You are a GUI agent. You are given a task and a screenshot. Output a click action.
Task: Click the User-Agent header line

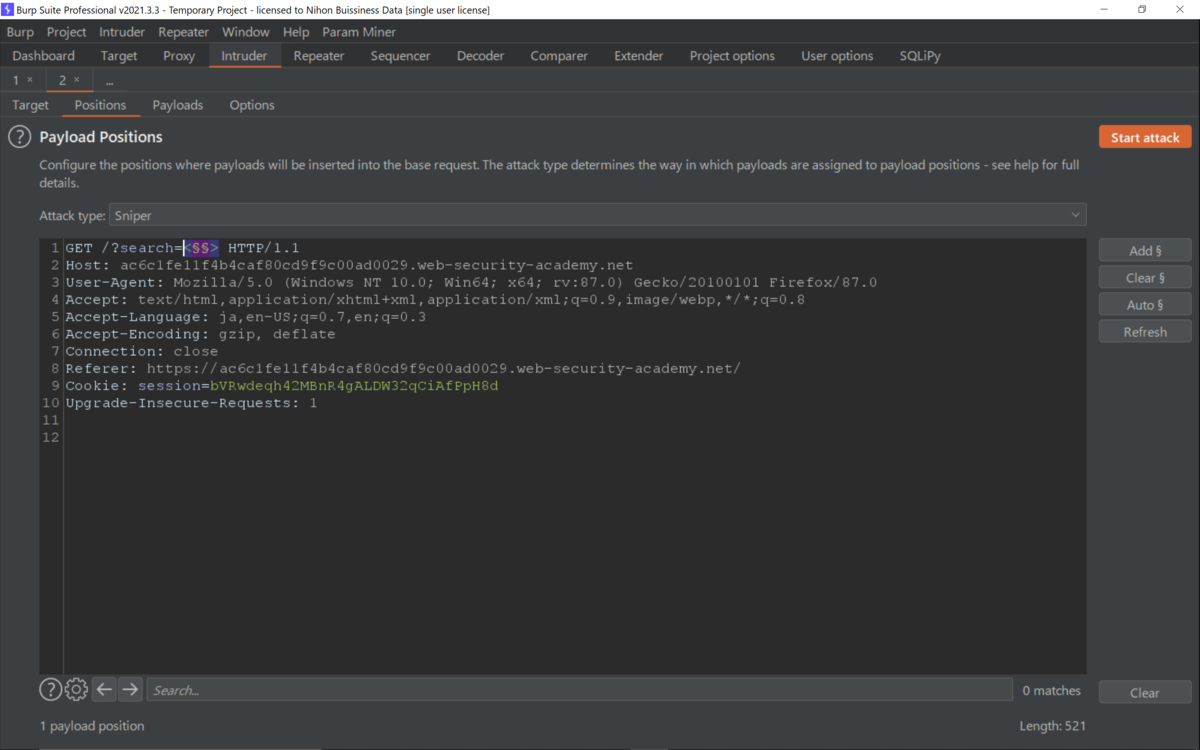pos(471,282)
